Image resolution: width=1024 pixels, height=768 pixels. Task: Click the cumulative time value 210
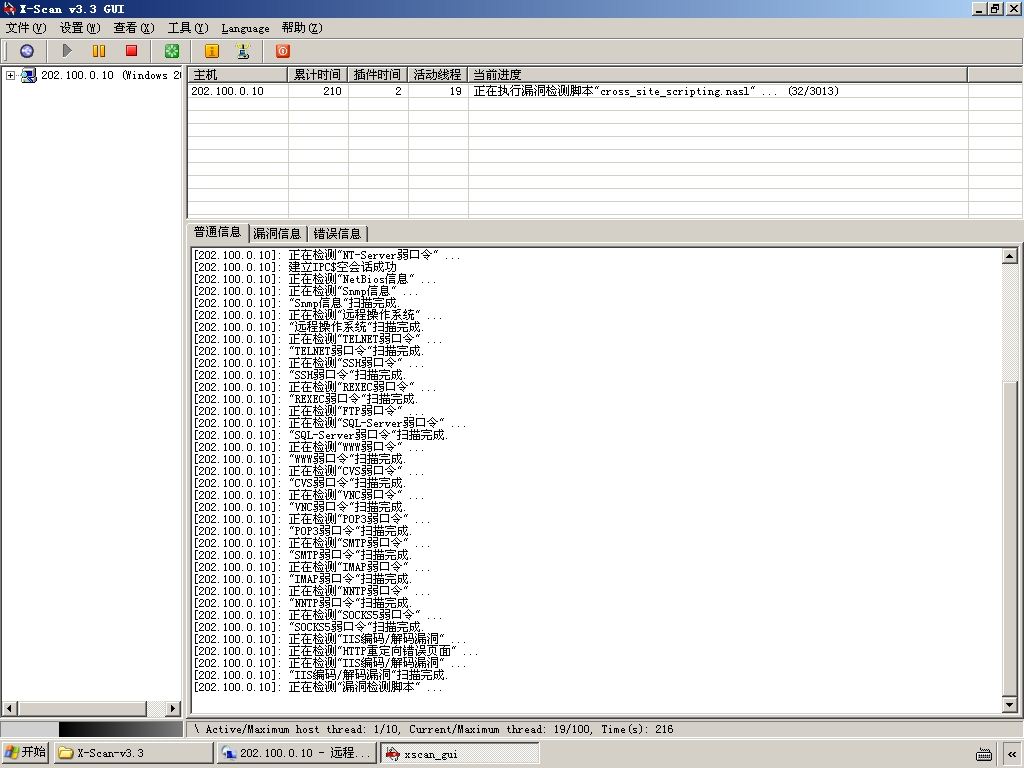pos(332,91)
